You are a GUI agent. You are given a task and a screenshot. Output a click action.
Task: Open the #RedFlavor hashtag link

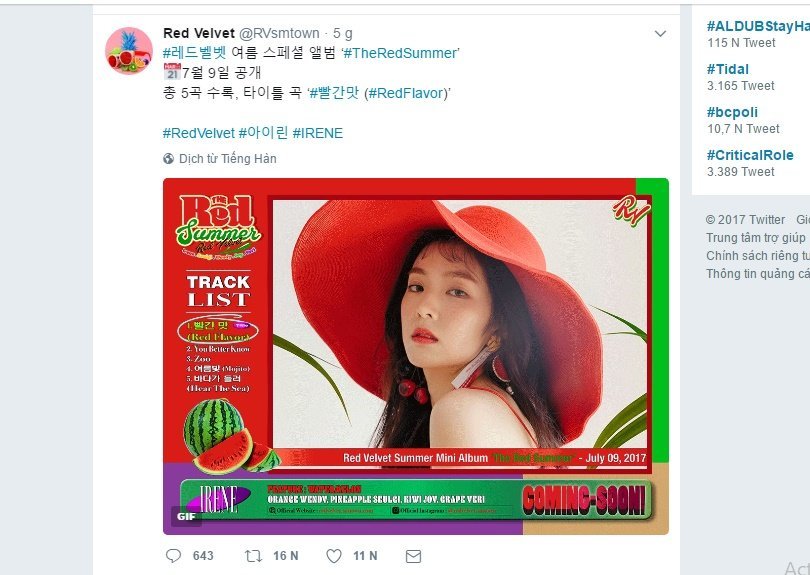pyautogui.click(x=407, y=94)
